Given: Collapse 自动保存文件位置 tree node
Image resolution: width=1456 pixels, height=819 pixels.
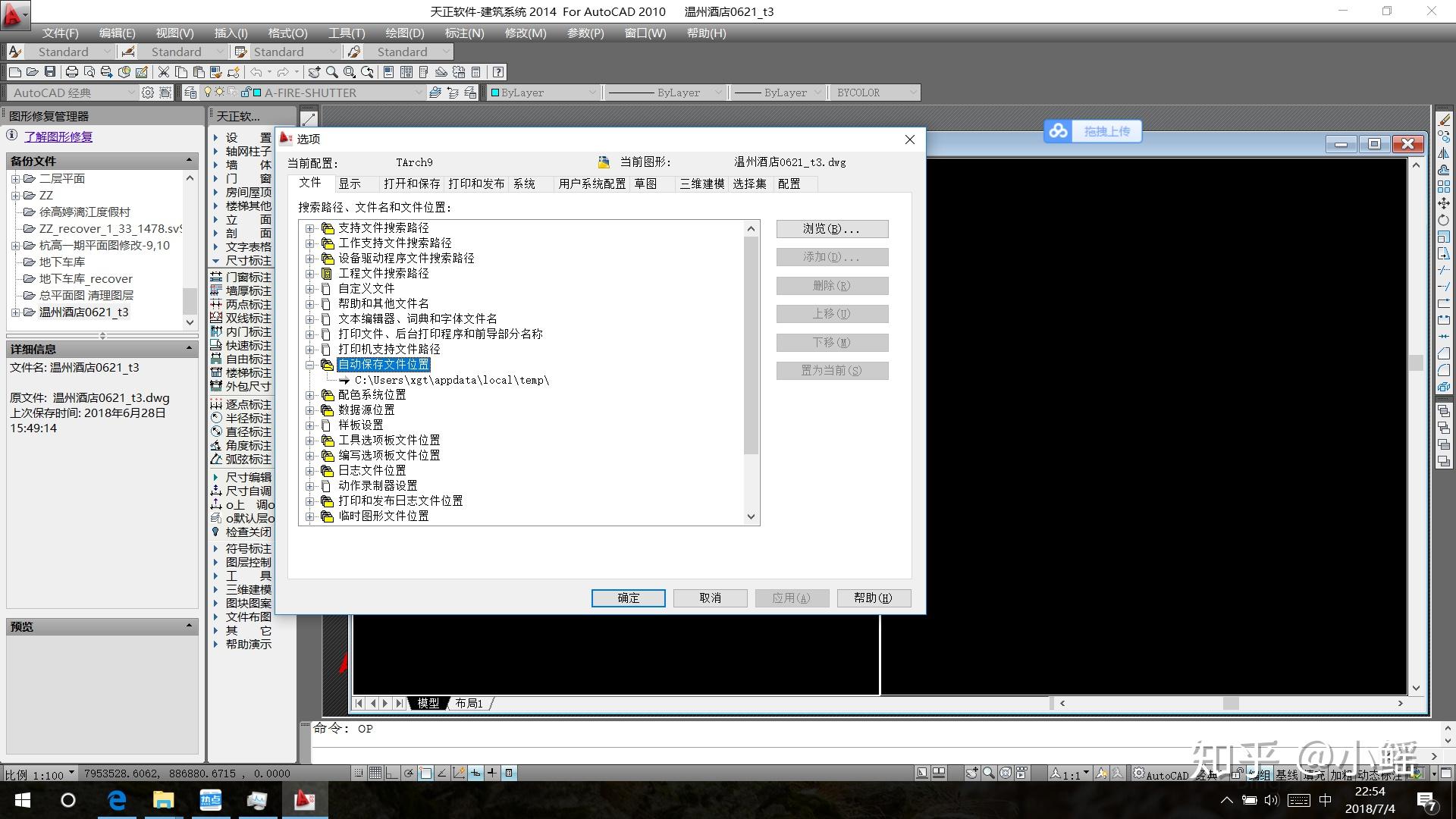Looking at the screenshot, I should point(309,365).
